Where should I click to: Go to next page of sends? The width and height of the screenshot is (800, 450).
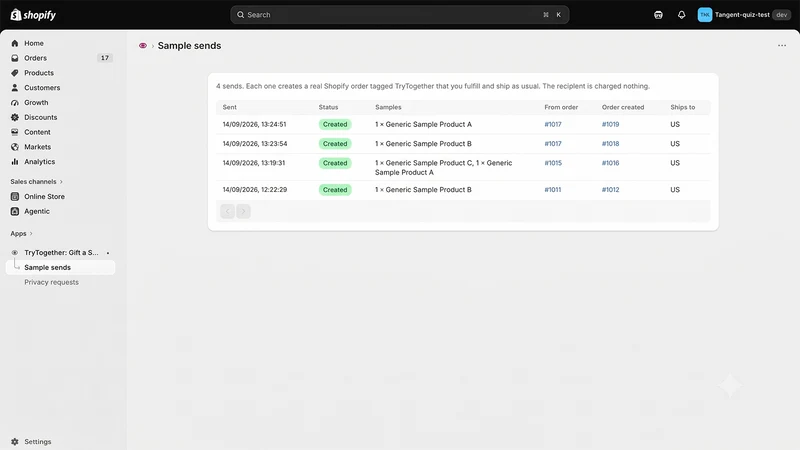[243, 211]
